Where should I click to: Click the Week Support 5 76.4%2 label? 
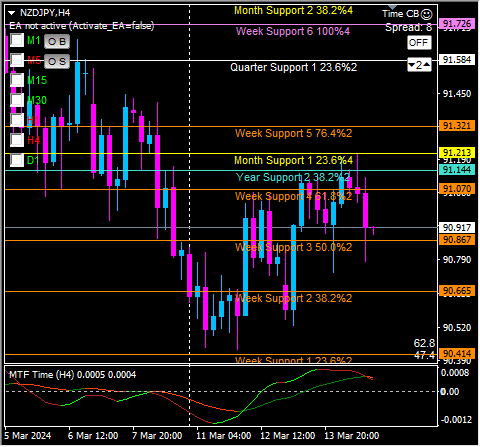(293, 133)
